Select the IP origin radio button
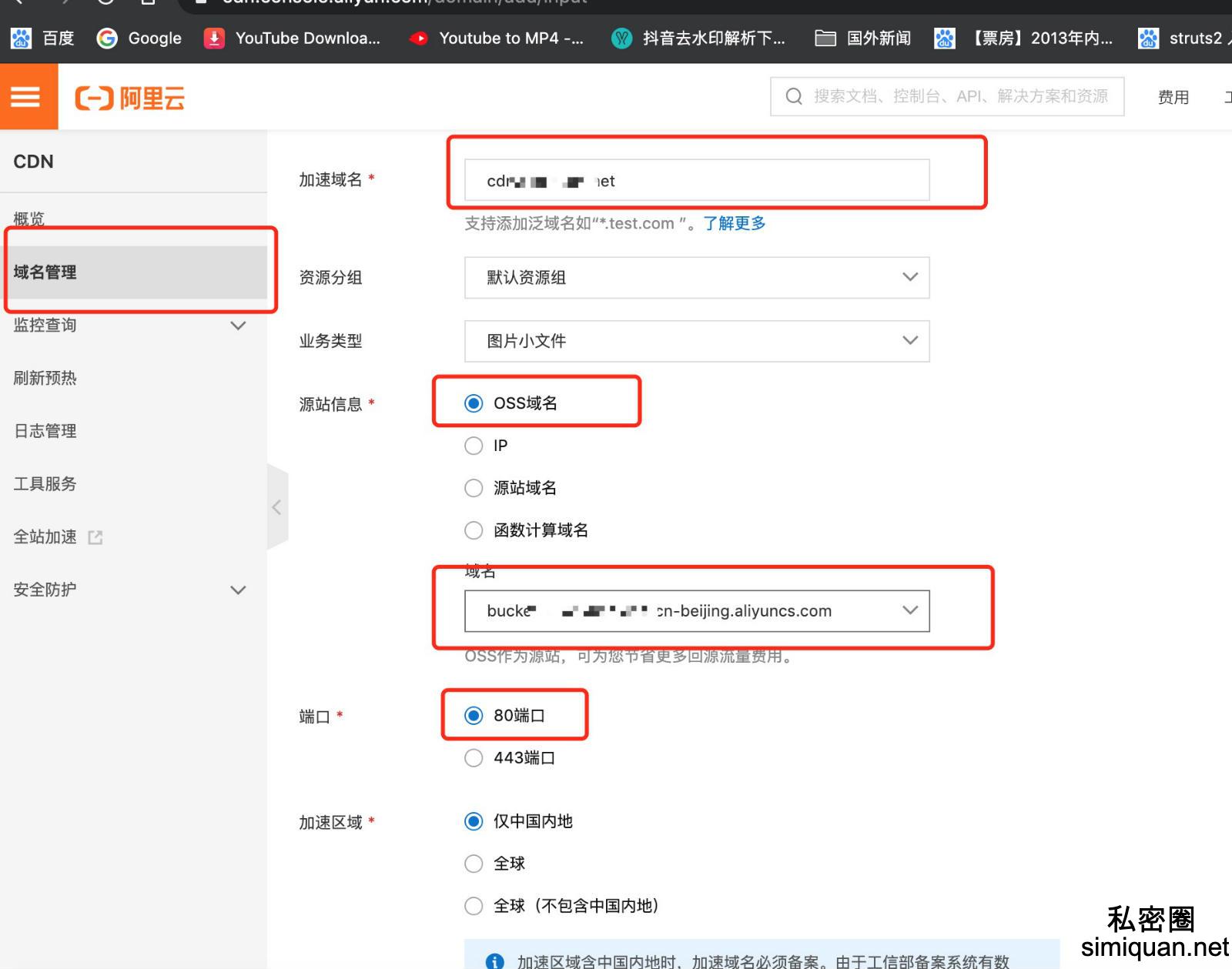 (x=474, y=446)
